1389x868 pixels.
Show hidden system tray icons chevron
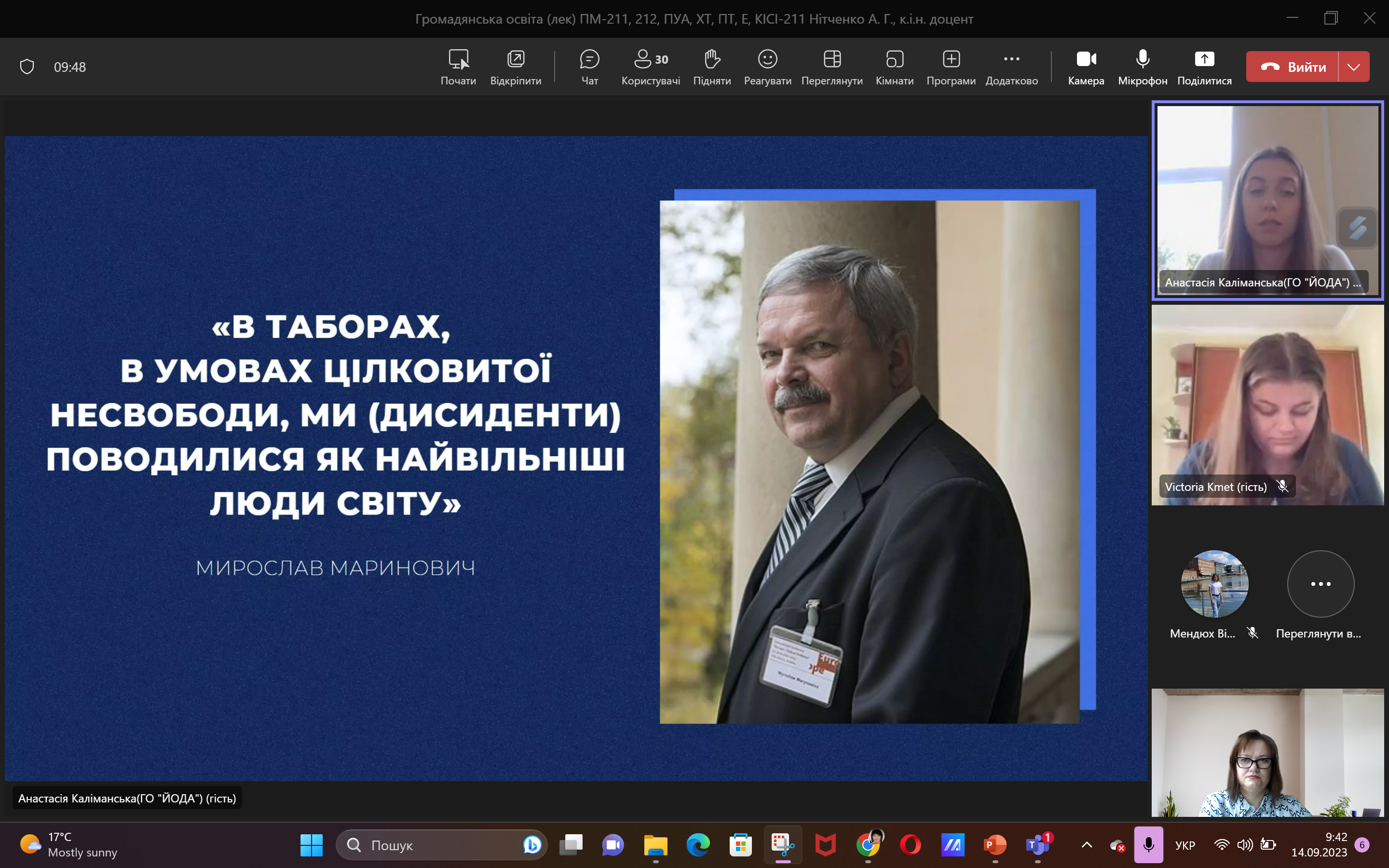point(1087,844)
